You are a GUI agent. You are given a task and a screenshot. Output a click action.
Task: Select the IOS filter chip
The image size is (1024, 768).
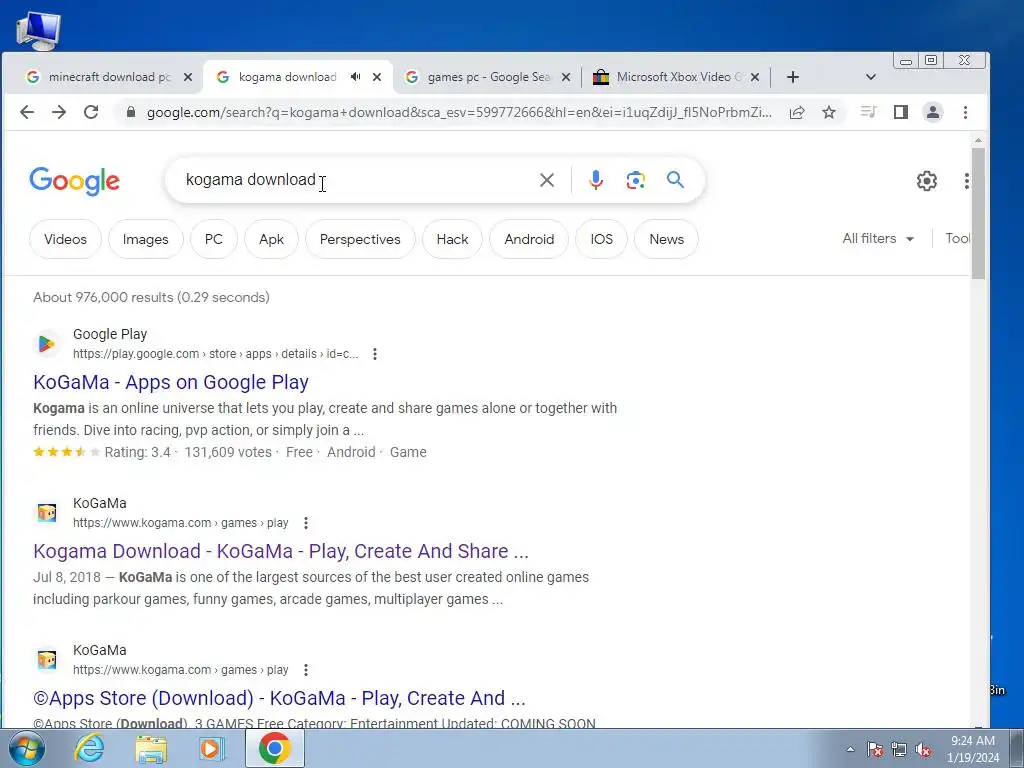coord(601,239)
